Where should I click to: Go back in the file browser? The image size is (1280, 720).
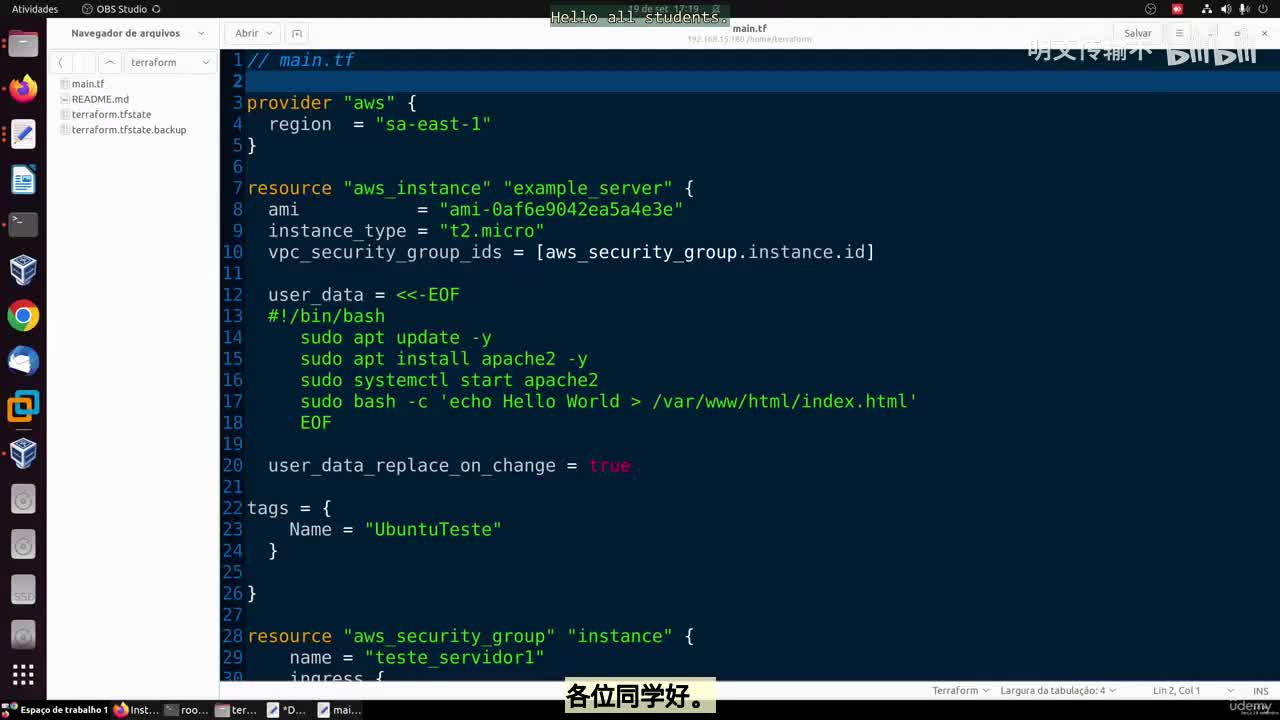point(60,62)
